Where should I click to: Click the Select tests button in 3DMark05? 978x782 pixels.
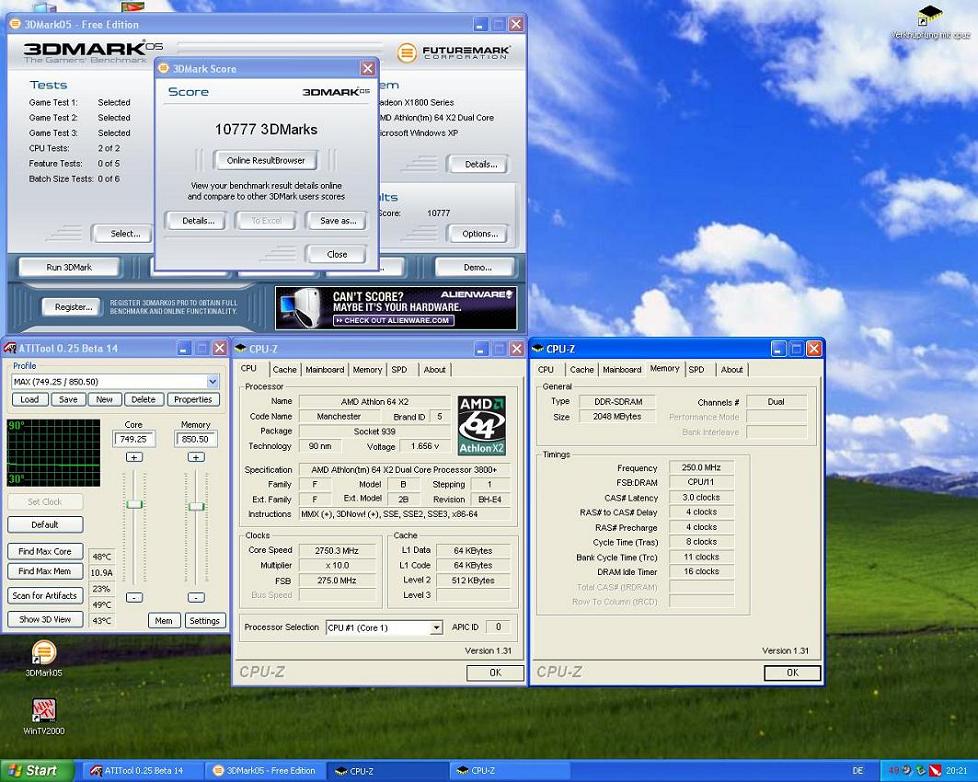125,234
